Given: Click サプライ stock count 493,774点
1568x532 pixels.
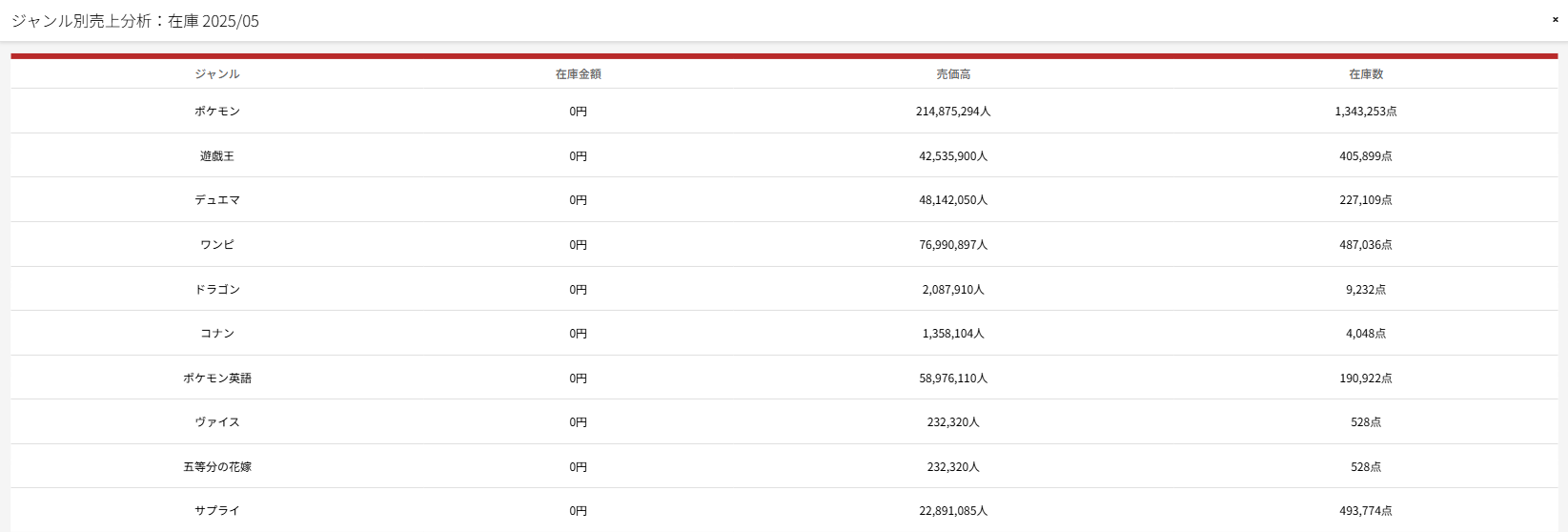Looking at the screenshot, I should coord(1365,511).
